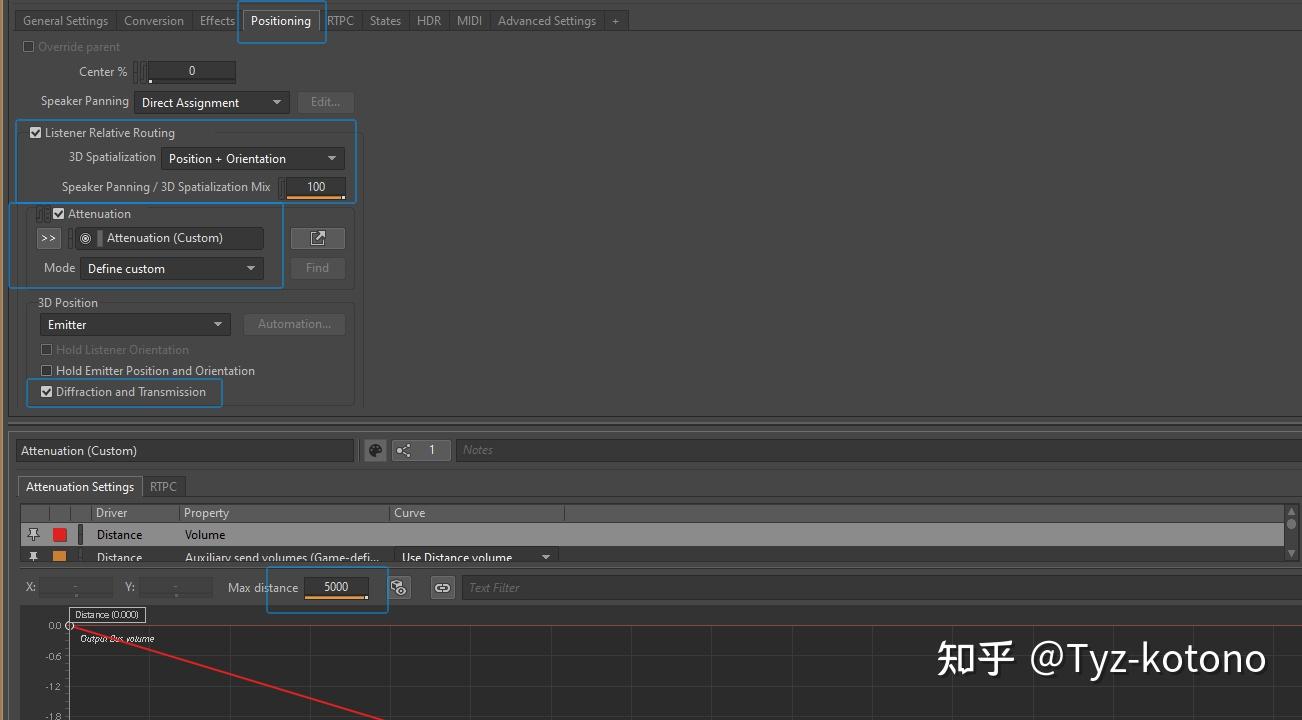Expand the 3D Position Emitter dropdown
The height and width of the screenshot is (720, 1302).
pos(134,324)
